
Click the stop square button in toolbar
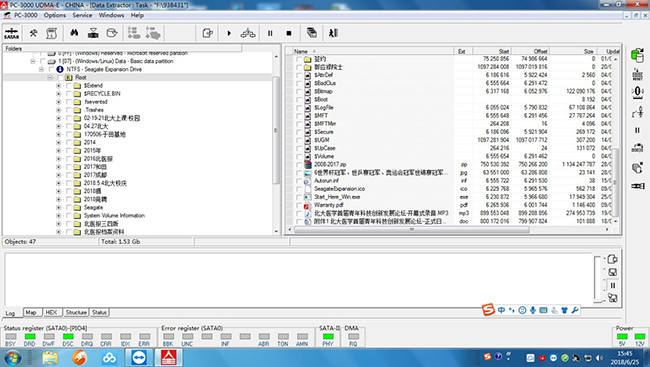click(289, 33)
